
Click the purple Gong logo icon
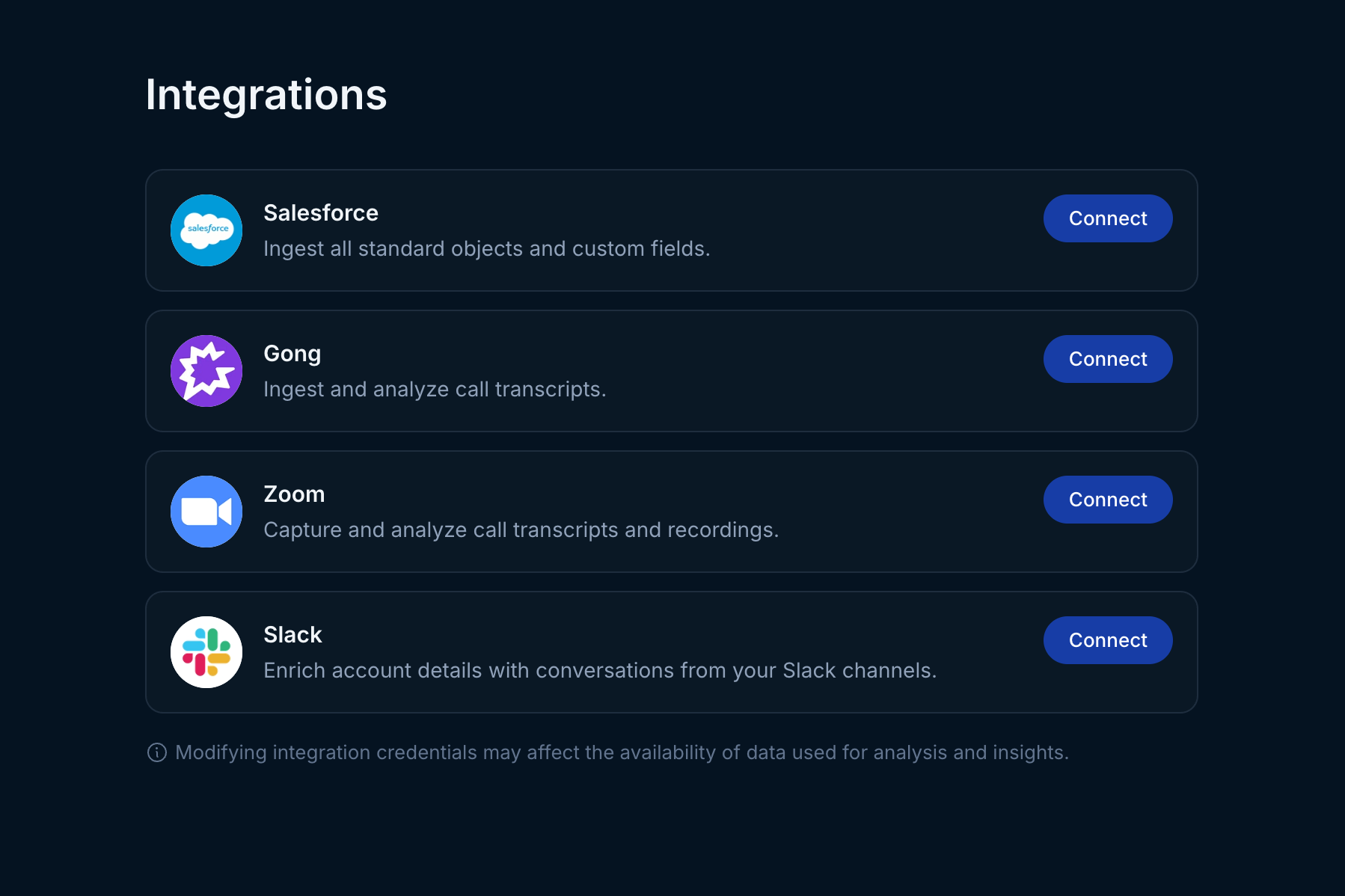pos(206,371)
